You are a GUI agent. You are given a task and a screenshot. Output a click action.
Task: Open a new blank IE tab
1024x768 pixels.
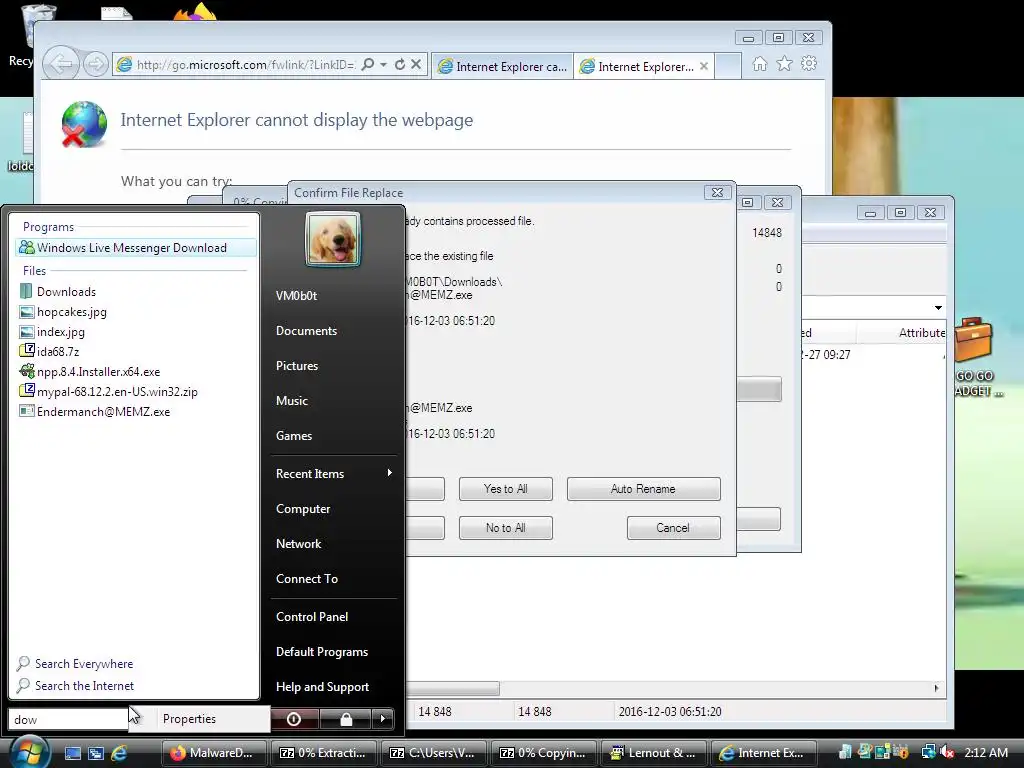[728, 66]
